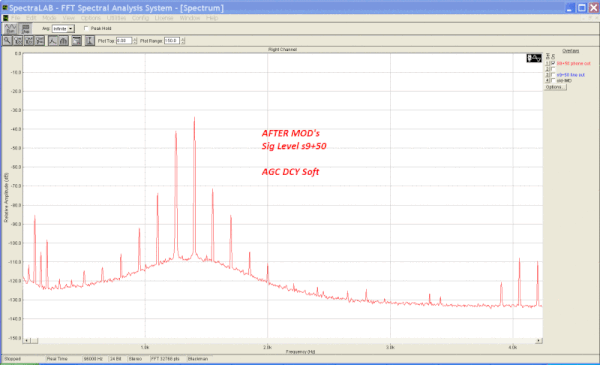This screenshot has height=365, width=600.
Task: Click the 96000 Hz status entry
Action: 93,359
